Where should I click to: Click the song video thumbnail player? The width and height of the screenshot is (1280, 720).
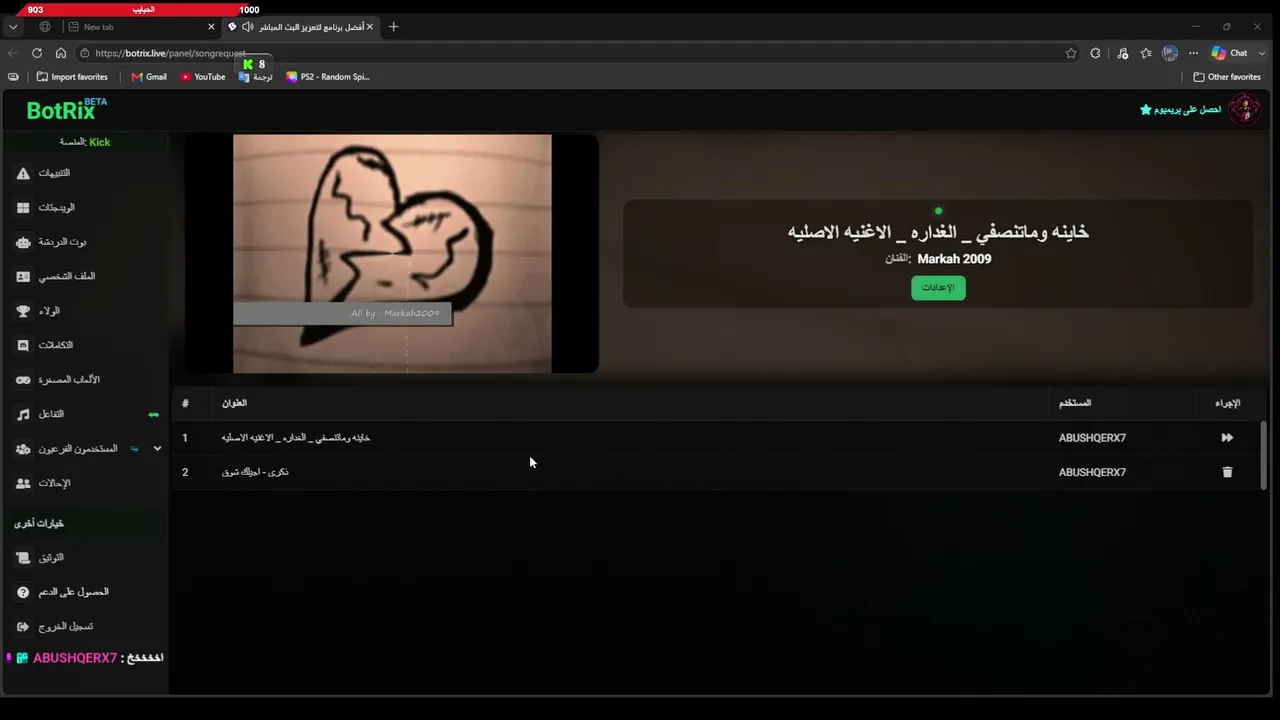tap(392, 254)
